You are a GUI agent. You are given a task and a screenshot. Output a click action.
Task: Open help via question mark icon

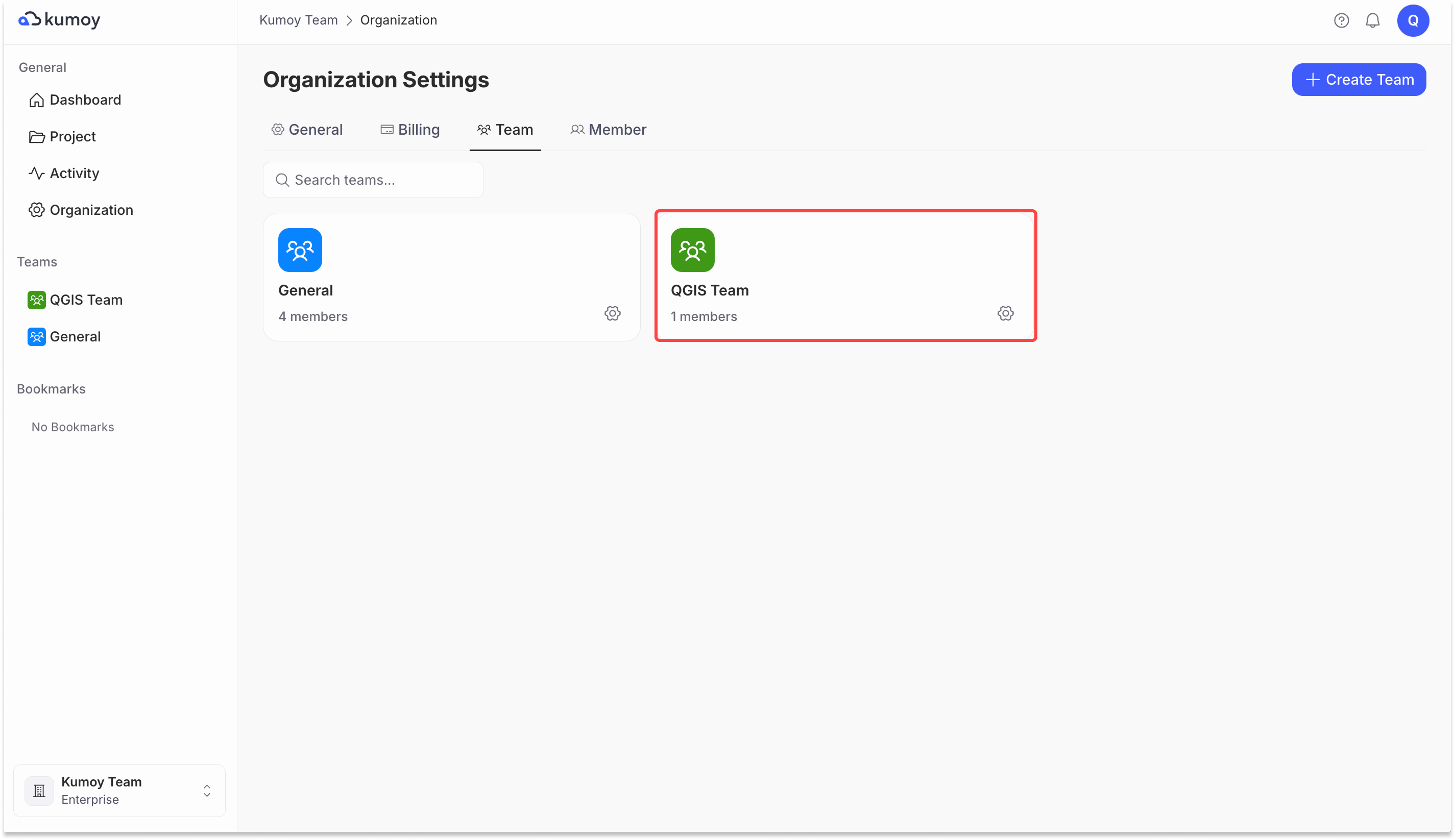[1341, 21]
